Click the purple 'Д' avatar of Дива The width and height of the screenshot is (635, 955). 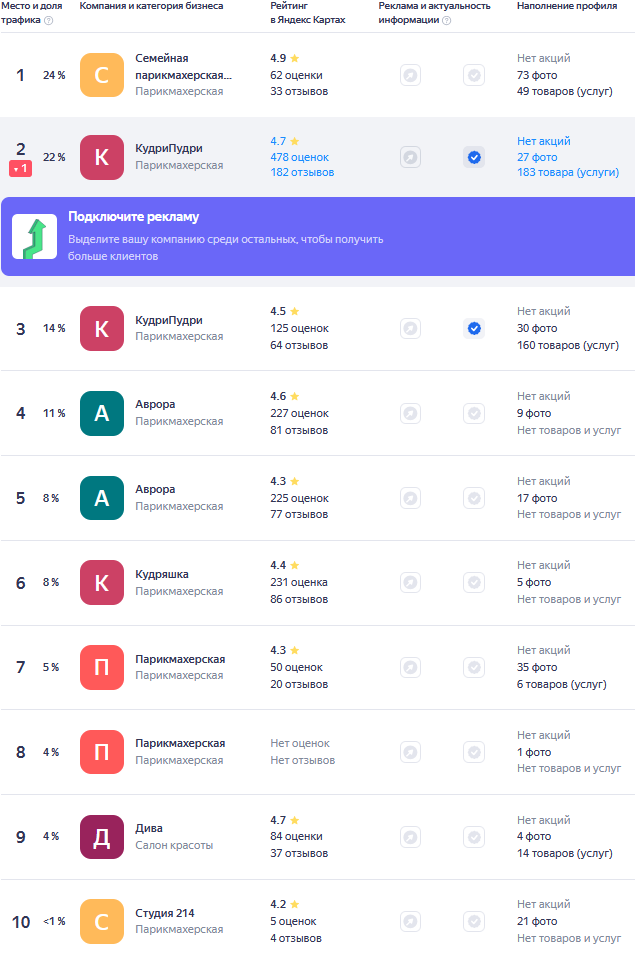[x=101, y=837]
